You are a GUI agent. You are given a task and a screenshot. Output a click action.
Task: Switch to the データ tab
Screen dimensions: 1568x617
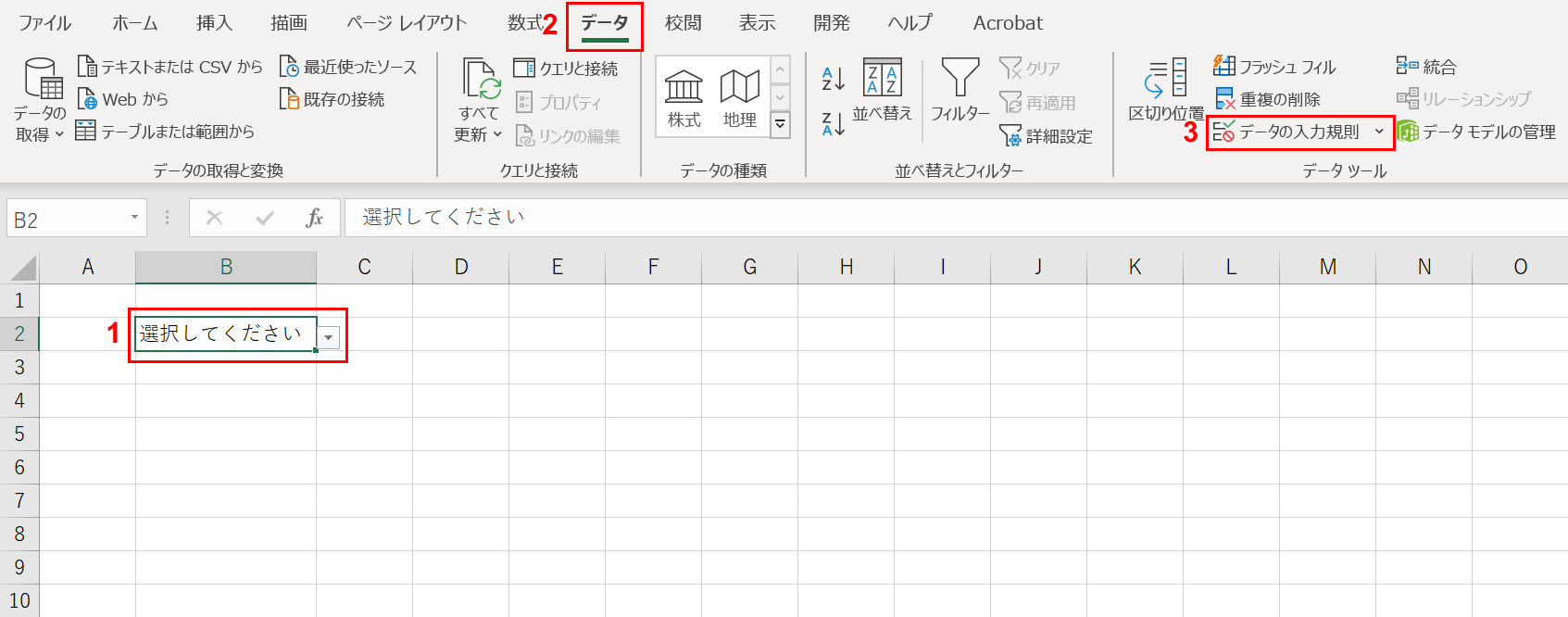pyautogui.click(x=605, y=23)
